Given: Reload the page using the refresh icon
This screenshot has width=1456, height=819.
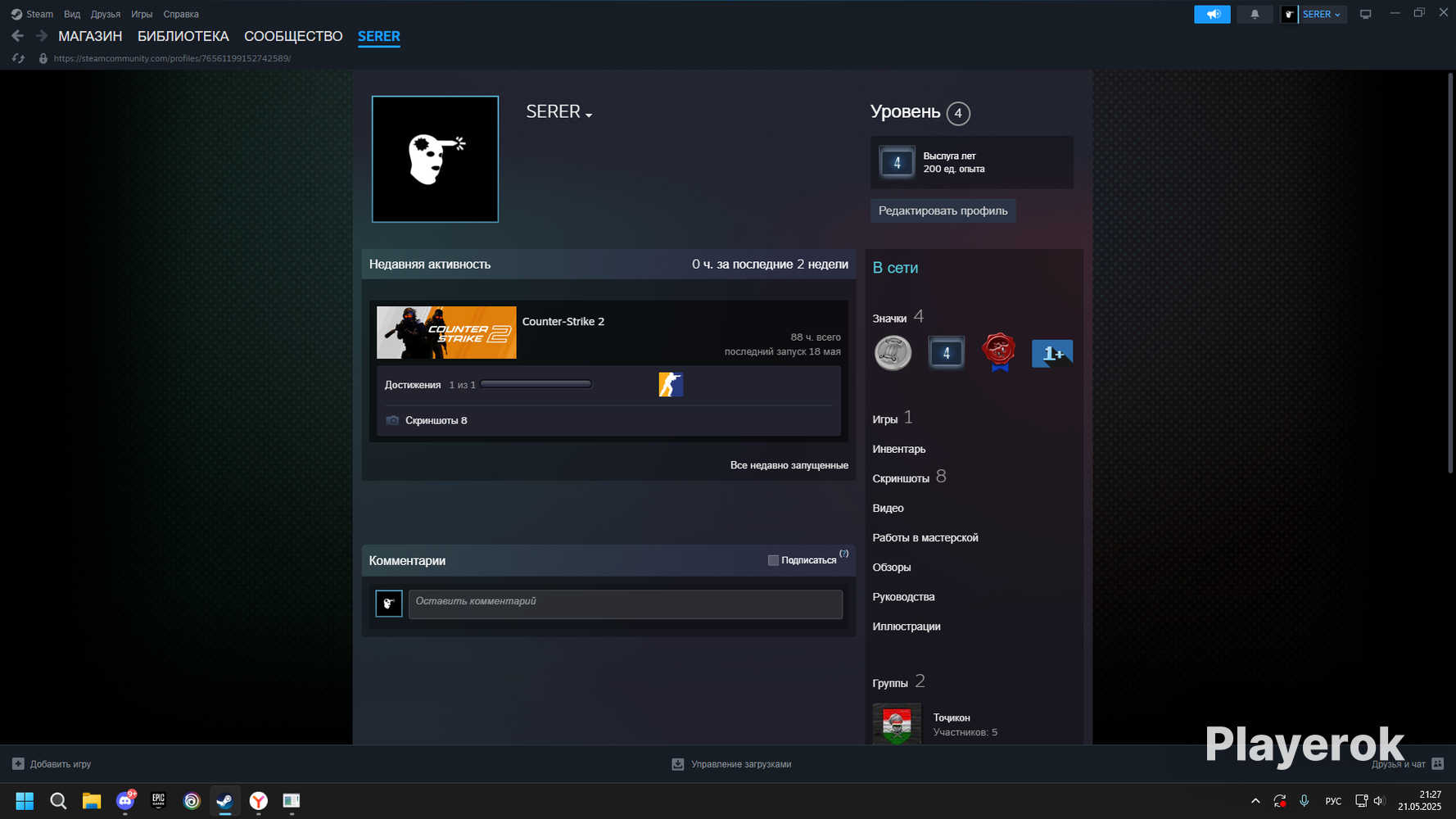Looking at the screenshot, I should coord(18,58).
